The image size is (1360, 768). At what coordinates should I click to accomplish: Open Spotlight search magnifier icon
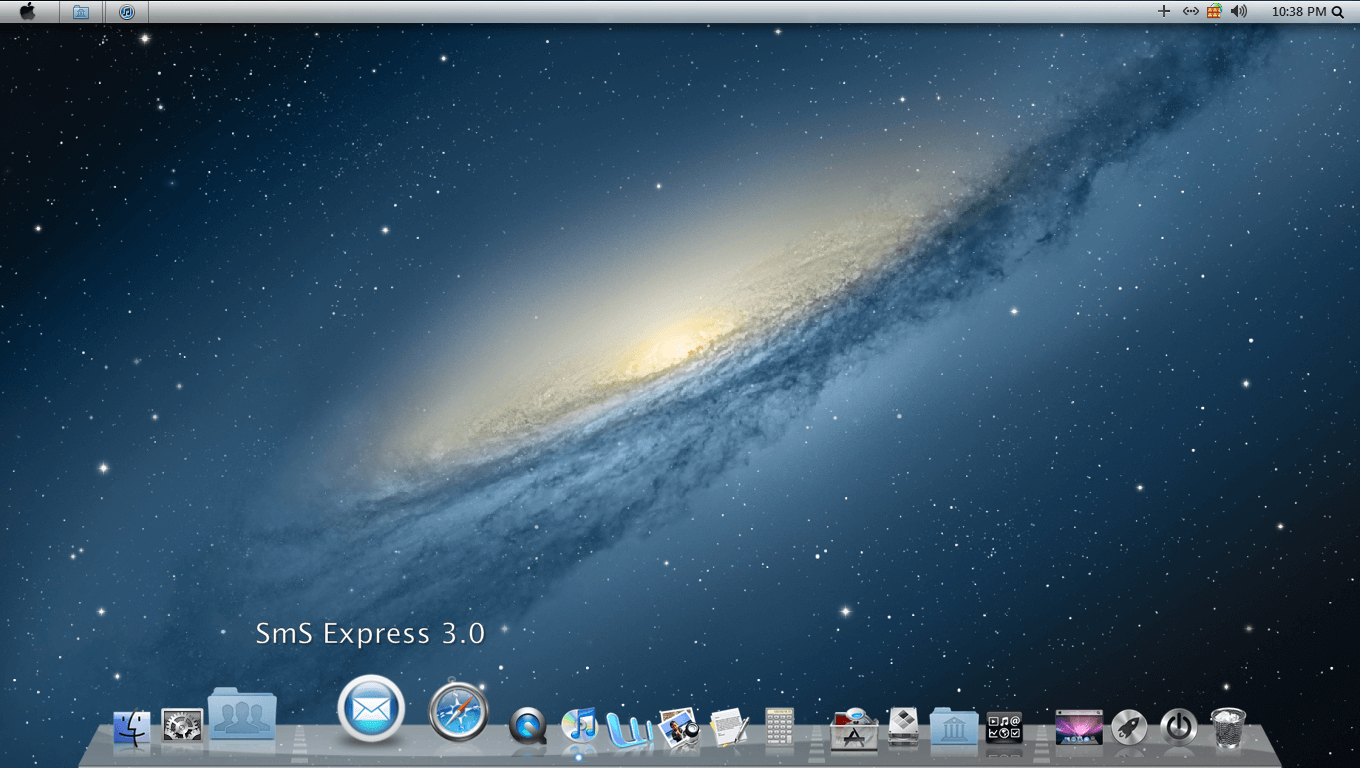click(x=1338, y=12)
